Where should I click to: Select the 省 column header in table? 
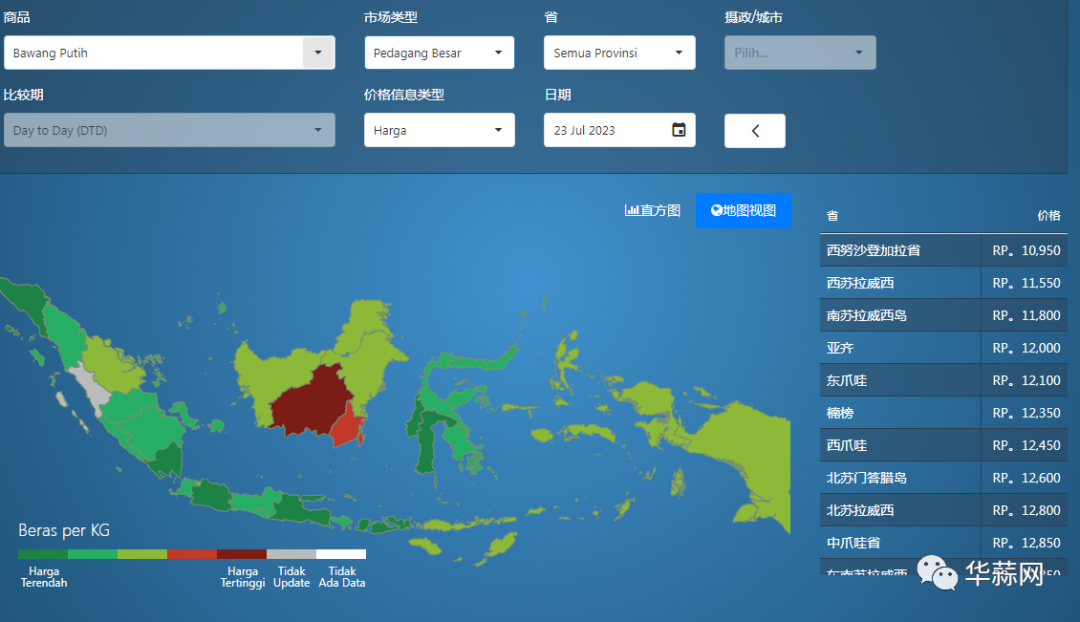(833, 216)
